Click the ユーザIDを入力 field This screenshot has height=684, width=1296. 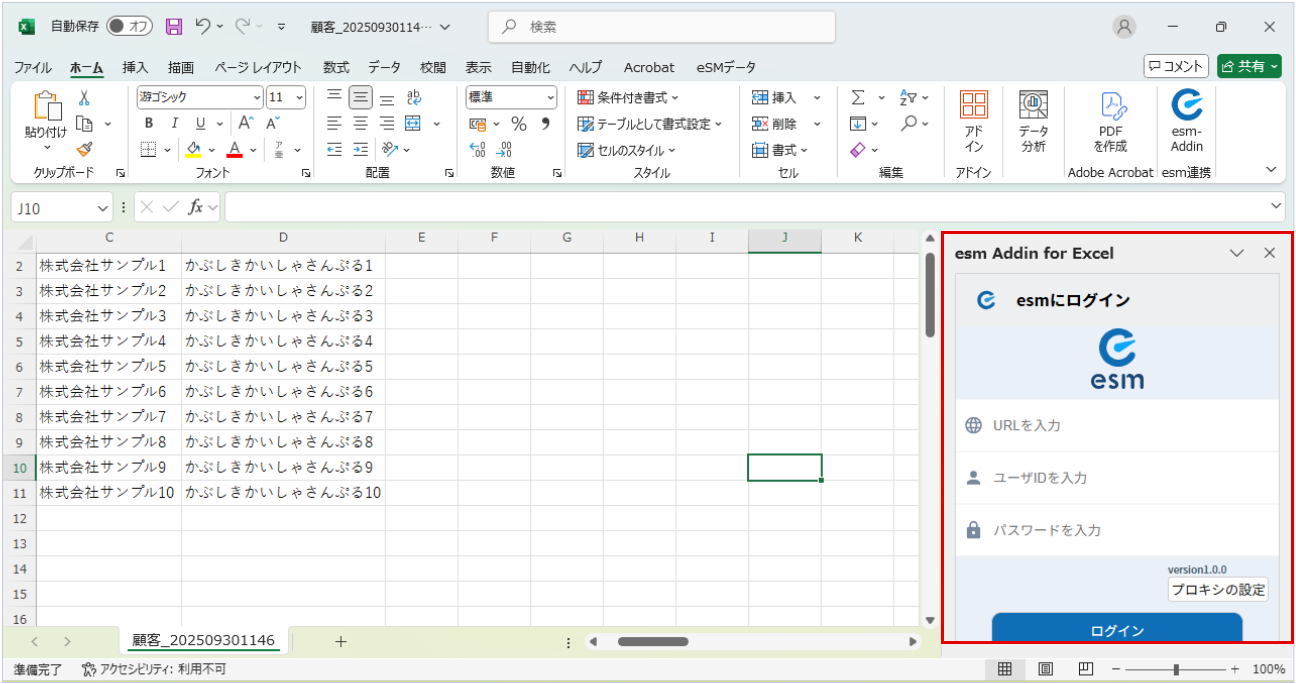click(1117, 478)
